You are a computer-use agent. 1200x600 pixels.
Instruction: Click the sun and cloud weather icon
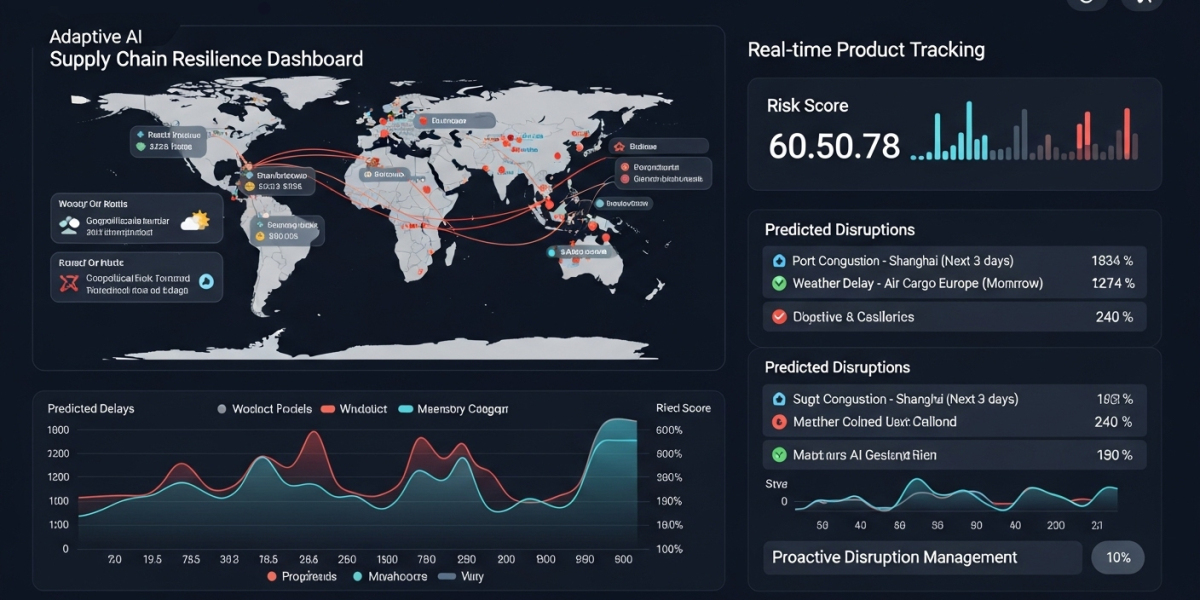point(194,221)
